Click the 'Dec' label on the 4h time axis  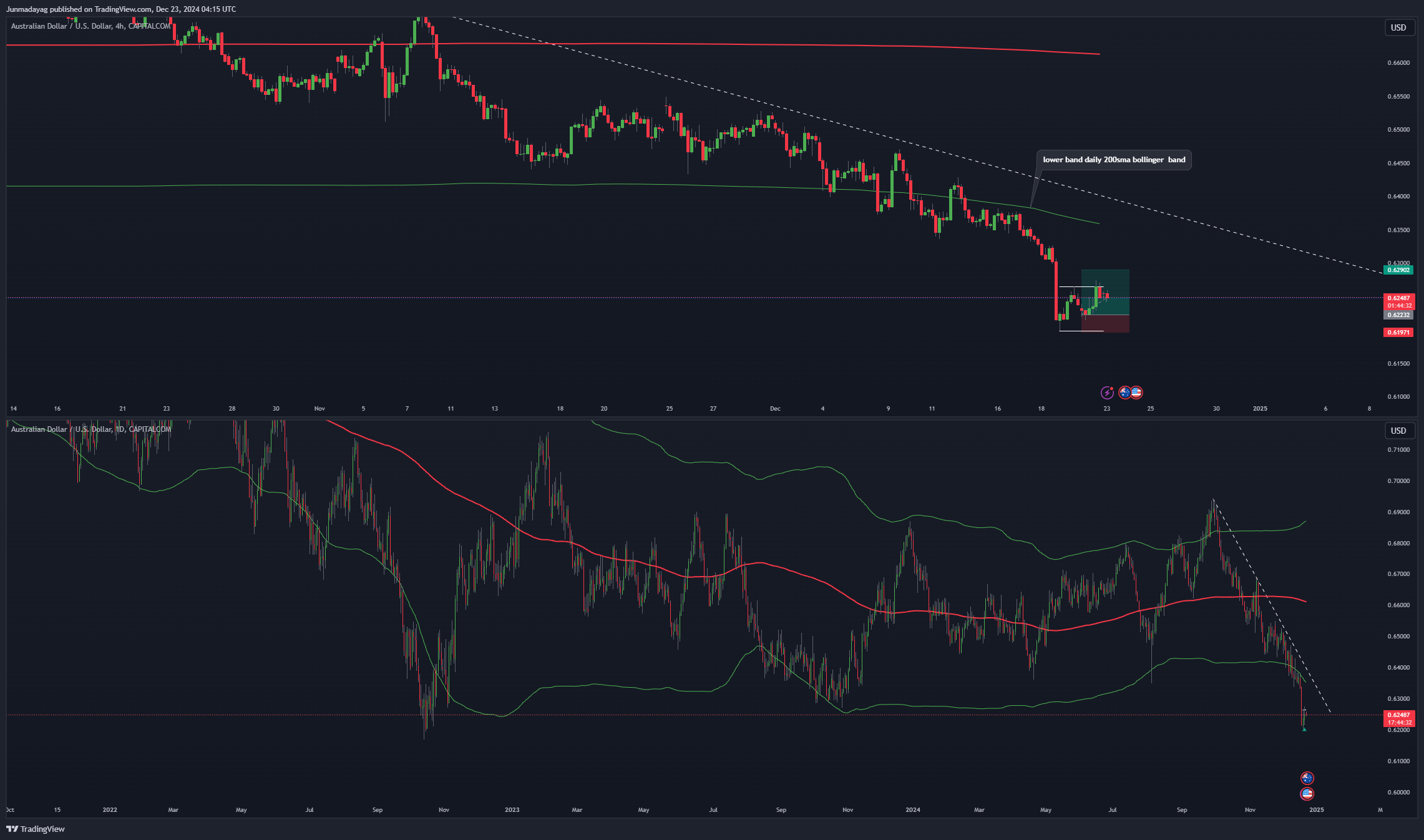point(775,409)
